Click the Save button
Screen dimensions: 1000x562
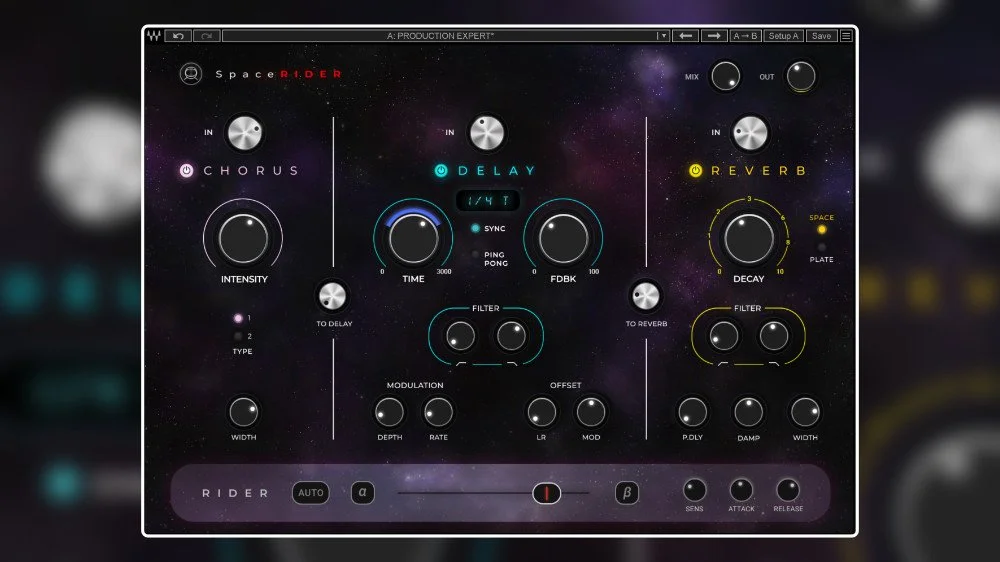(821, 36)
